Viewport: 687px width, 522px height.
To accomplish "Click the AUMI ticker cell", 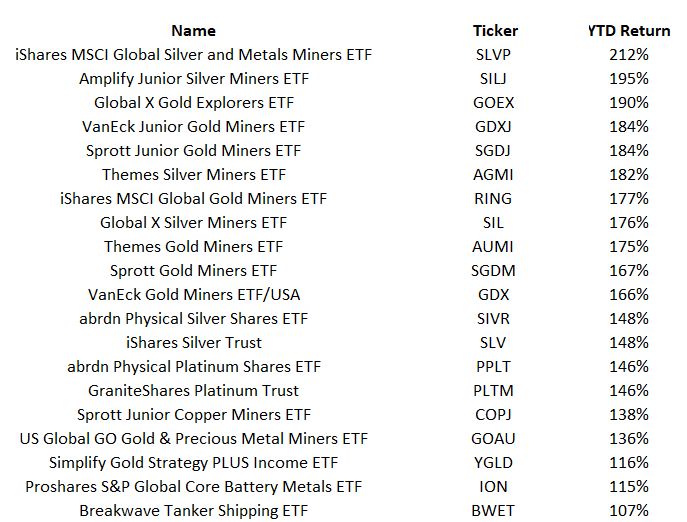I will (494, 246).
